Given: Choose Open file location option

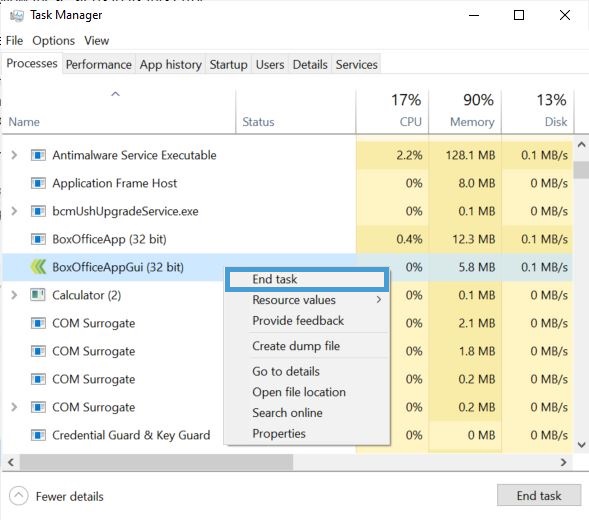Looking at the screenshot, I should coord(307,392).
